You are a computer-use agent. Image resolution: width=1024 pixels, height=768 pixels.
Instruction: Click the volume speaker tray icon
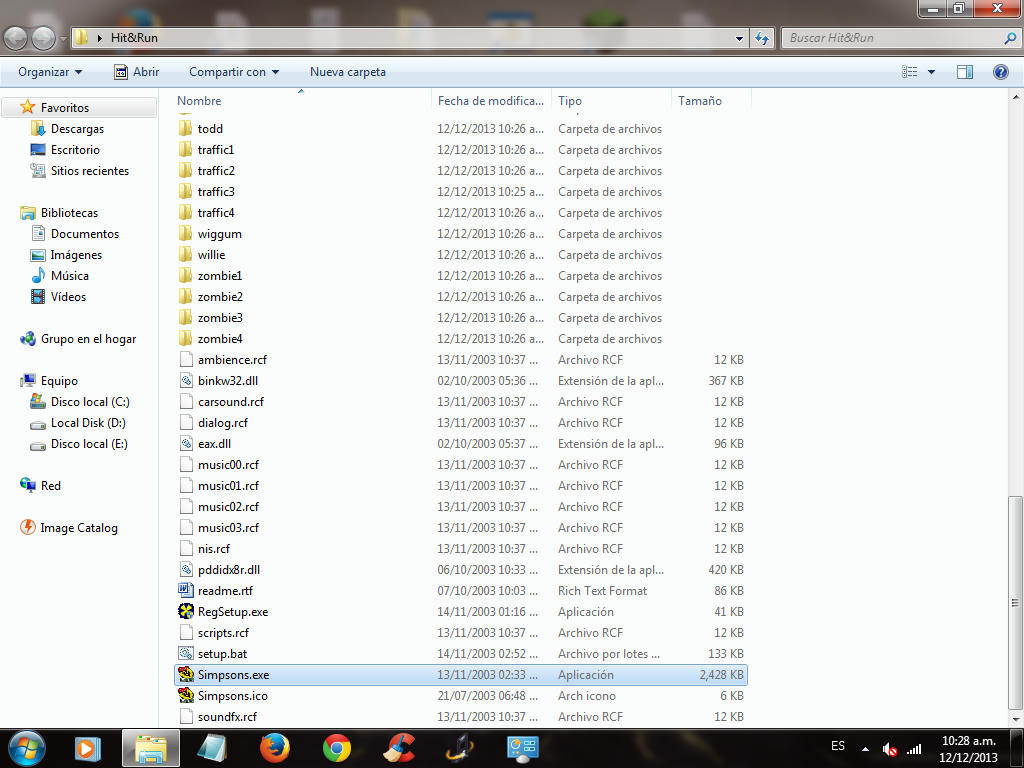click(x=889, y=749)
